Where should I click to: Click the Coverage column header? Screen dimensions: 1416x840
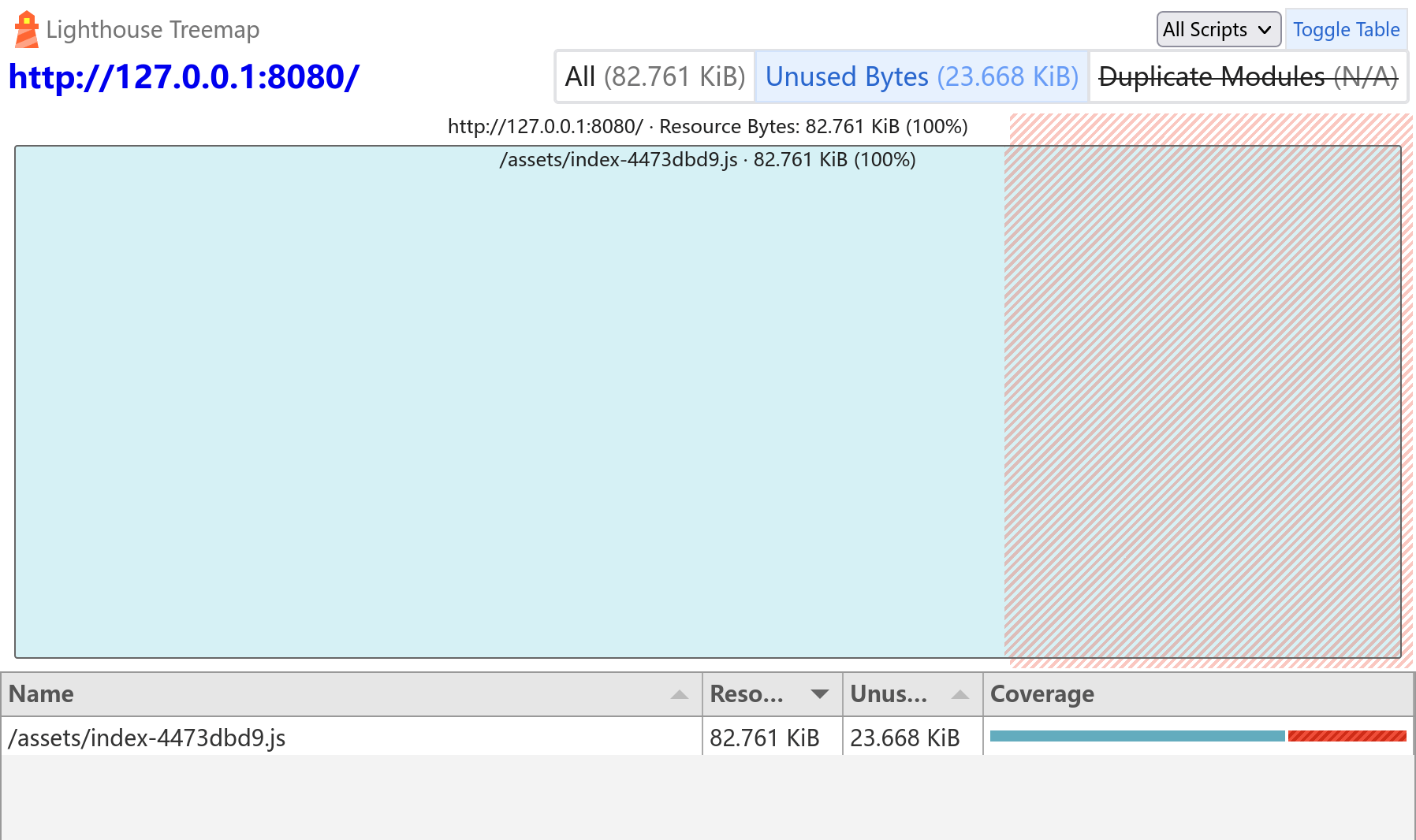point(1198,694)
